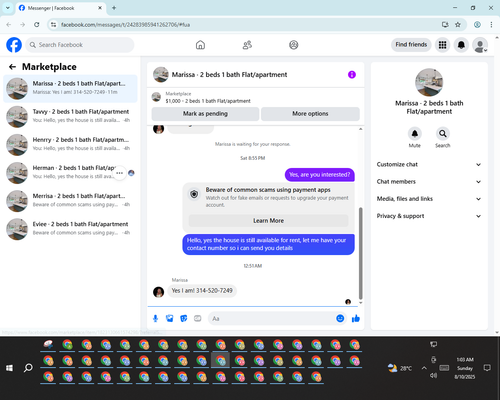Expand Media, files and links section
The image size is (500, 400).
tap(429, 199)
